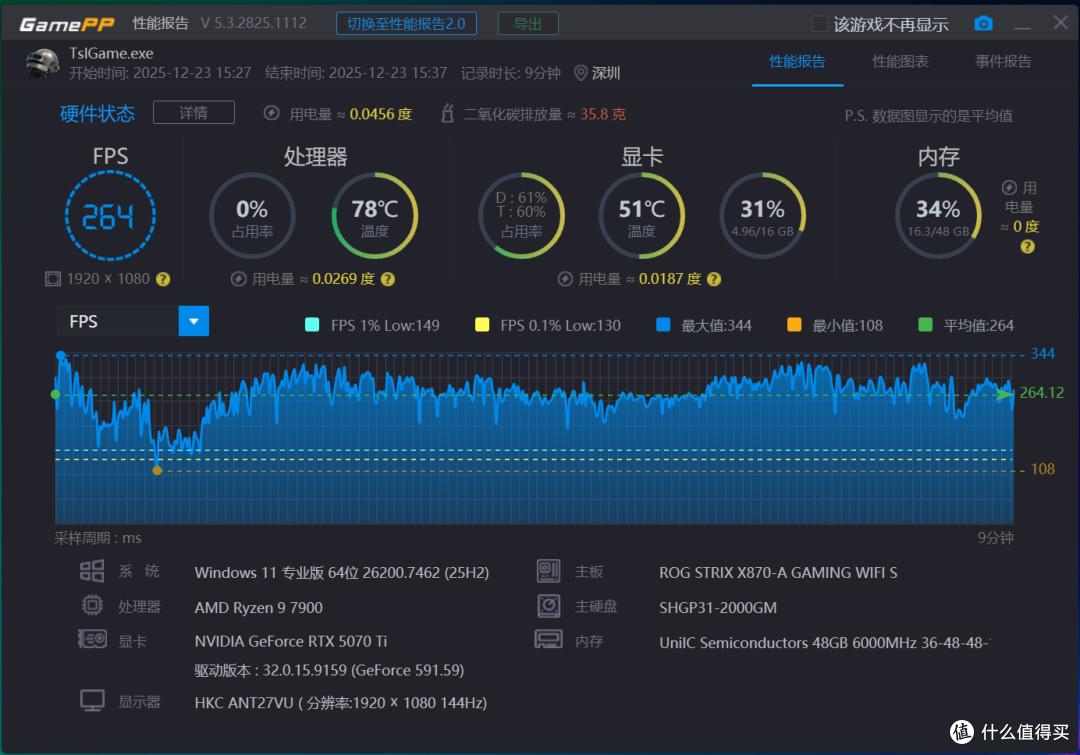
Task: Open hardware status 详情 button
Action: (194, 112)
